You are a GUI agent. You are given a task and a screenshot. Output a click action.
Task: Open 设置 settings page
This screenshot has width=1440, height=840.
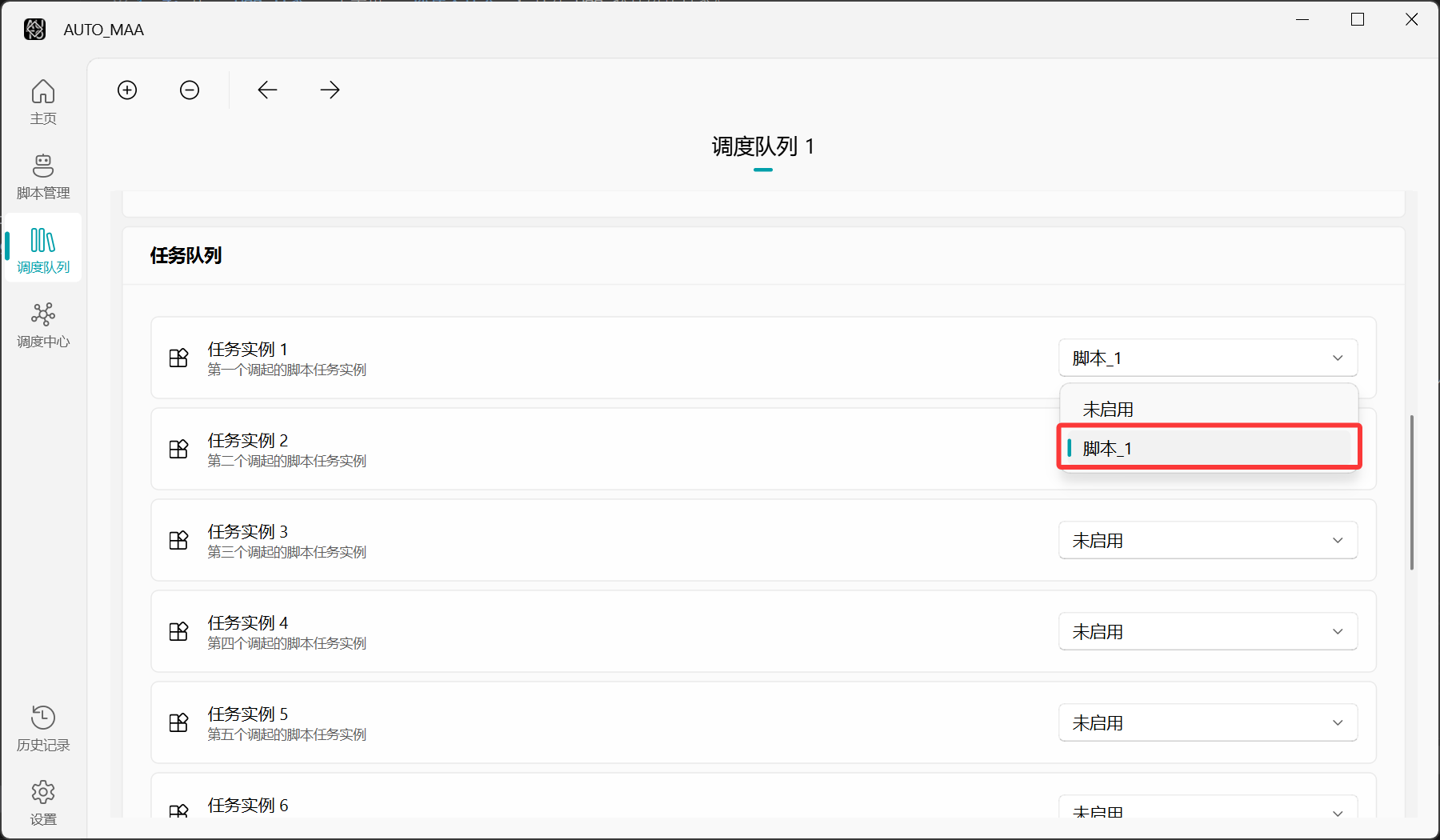tap(43, 802)
